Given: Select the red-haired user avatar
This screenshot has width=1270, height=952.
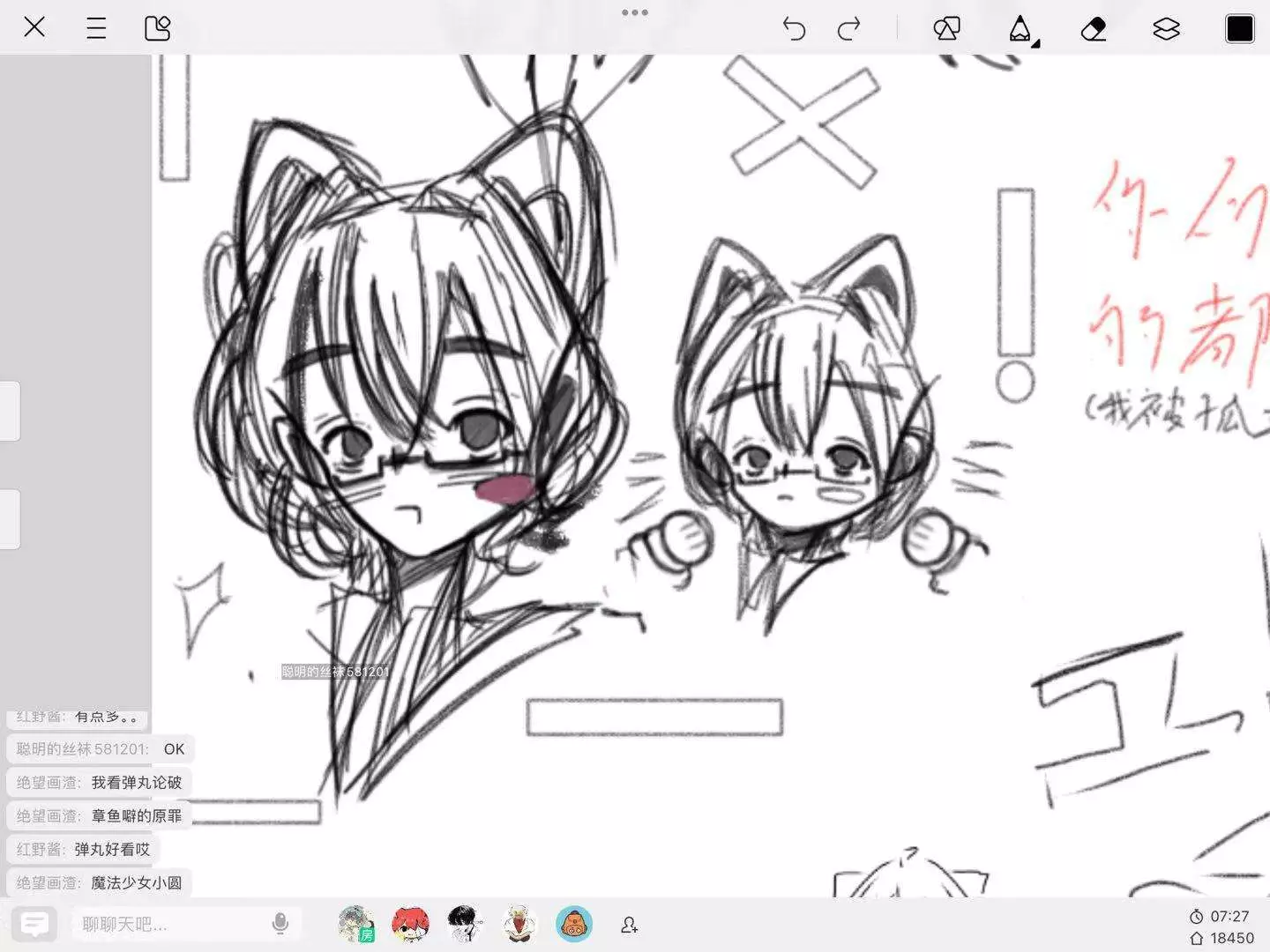Looking at the screenshot, I should 411,924.
